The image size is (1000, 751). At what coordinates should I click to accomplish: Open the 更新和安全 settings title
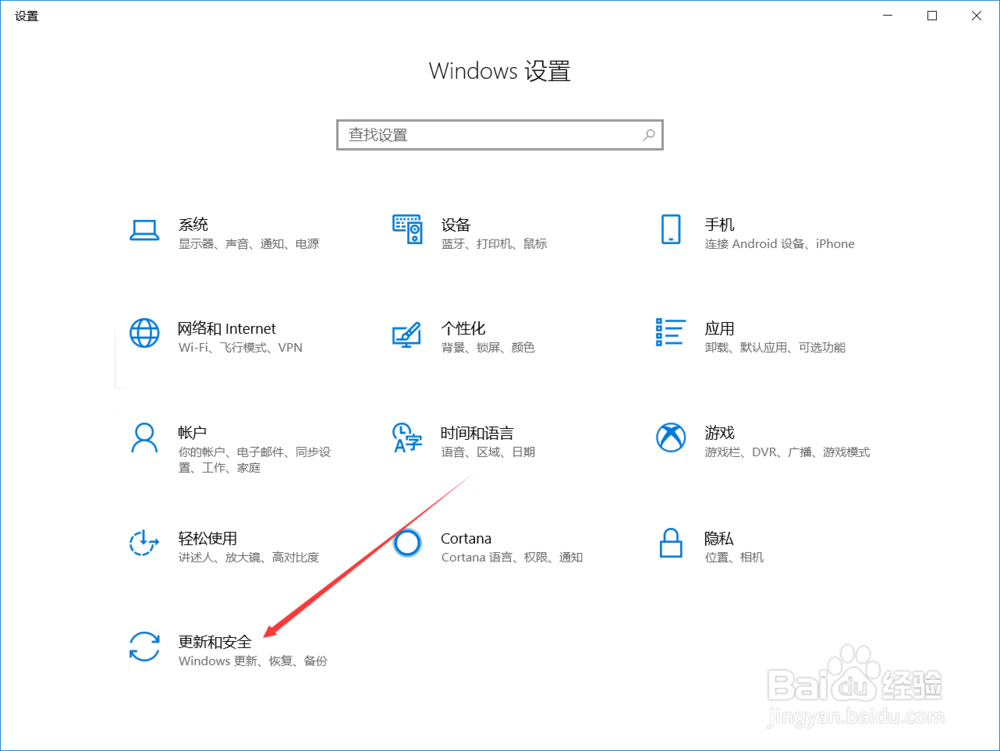215,642
